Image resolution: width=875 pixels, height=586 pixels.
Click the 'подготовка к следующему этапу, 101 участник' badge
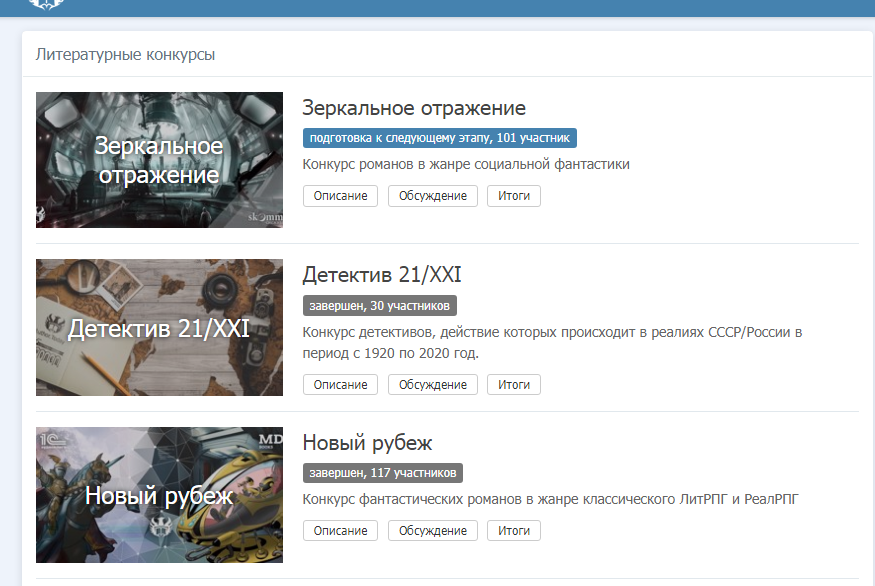[440, 138]
